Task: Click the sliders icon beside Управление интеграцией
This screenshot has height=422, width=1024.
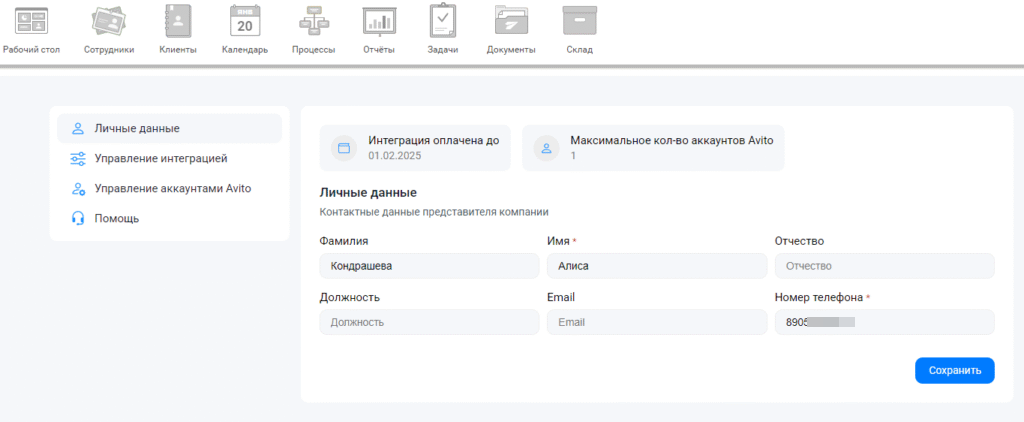Action: (78, 159)
